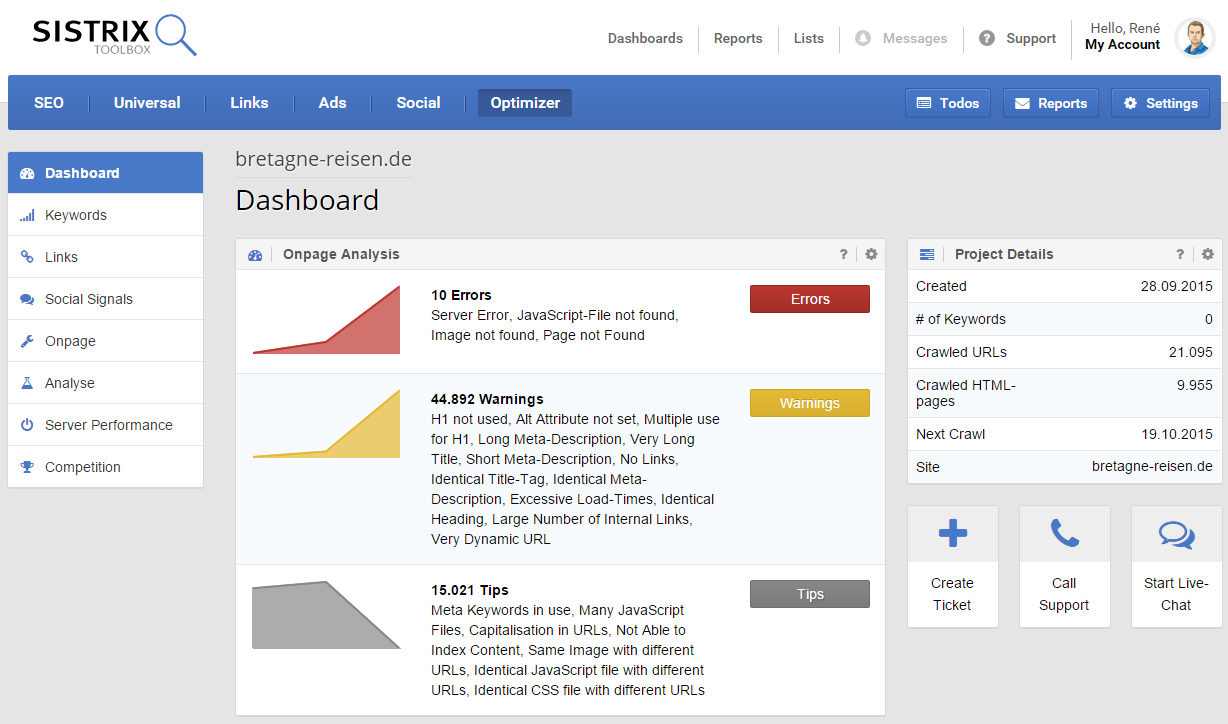Image resolution: width=1228 pixels, height=724 pixels.
Task: Click Project Details help question mark
Action: 1180,254
